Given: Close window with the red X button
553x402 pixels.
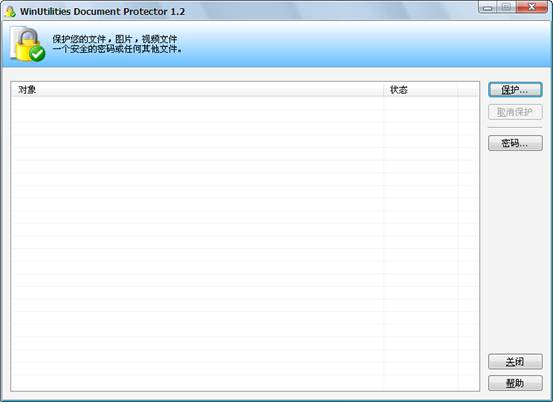Looking at the screenshot, I should click(532, 7).
